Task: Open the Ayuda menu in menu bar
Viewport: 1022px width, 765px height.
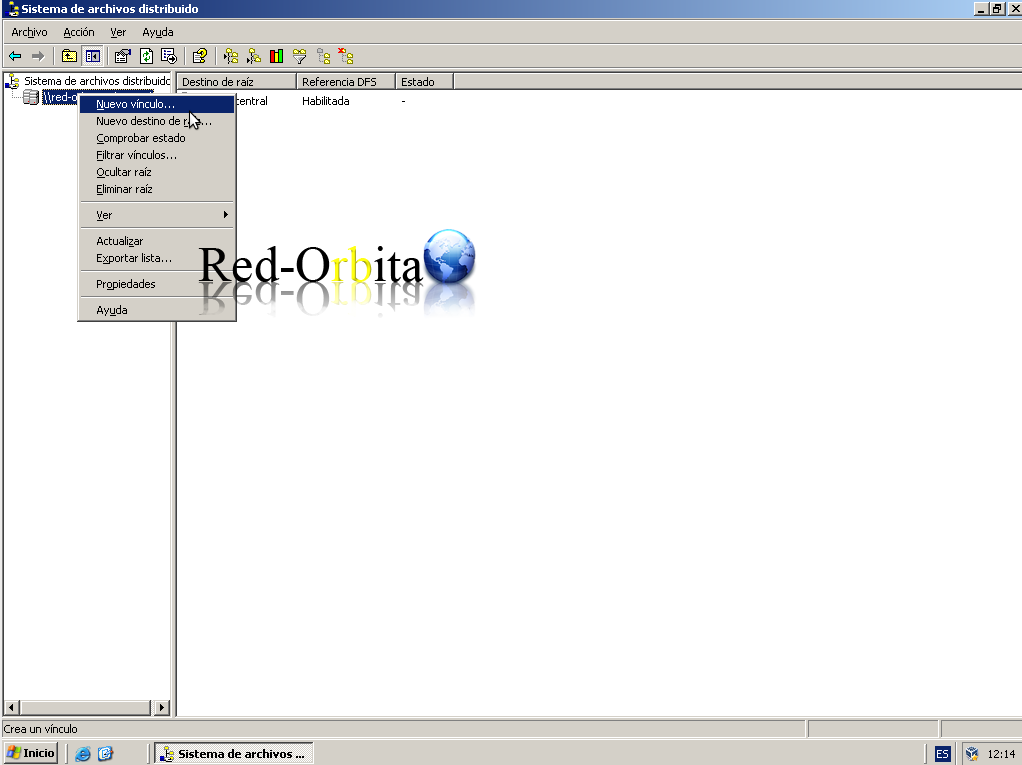Action: pyautogui.click(x=158, y=32)
